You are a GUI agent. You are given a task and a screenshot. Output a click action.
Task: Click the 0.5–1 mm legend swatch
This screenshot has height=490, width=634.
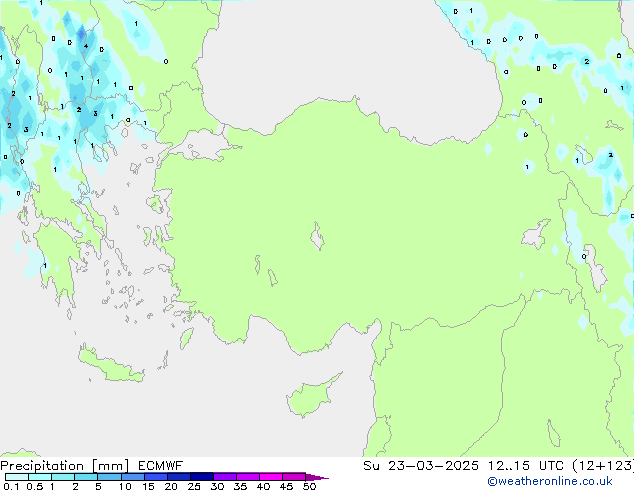(40, 477)
